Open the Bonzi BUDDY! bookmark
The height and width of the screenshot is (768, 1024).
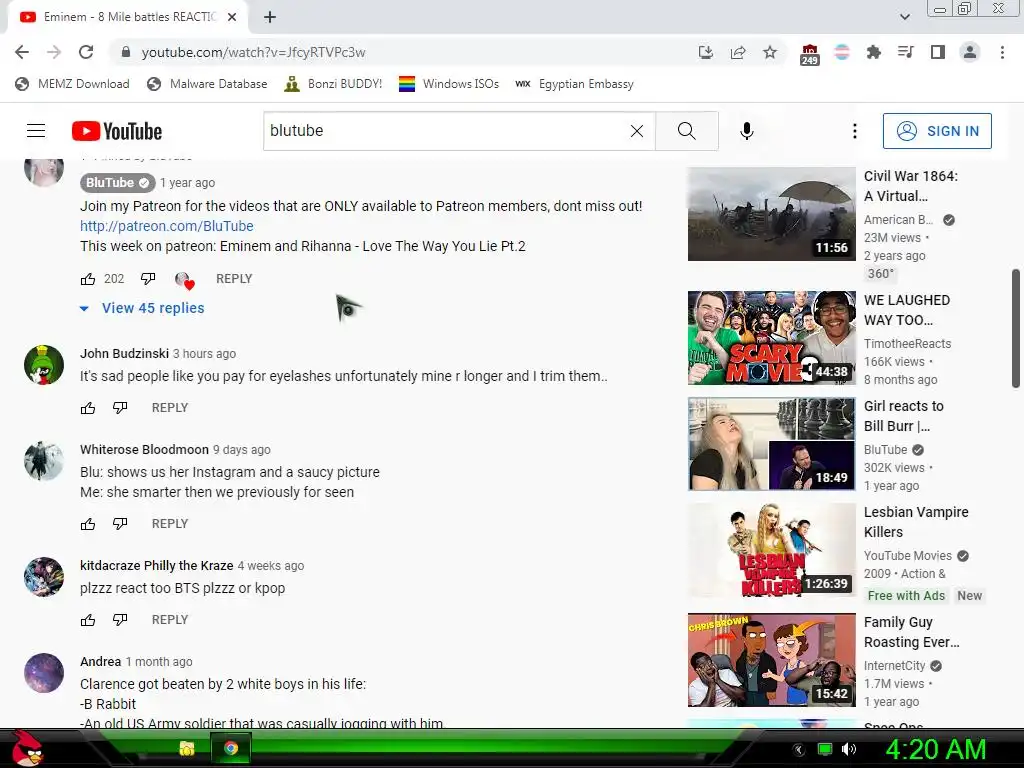(333, 84)
